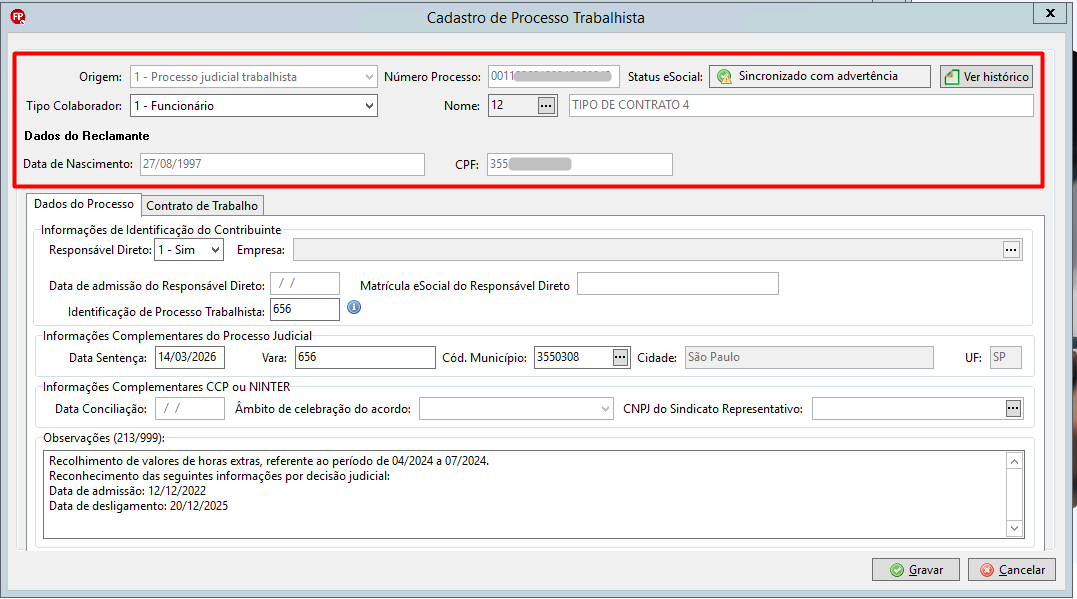This screenshot has height=599, width=1077.
Task: Click the Data Conciliação field
Action: click(190, 409)
